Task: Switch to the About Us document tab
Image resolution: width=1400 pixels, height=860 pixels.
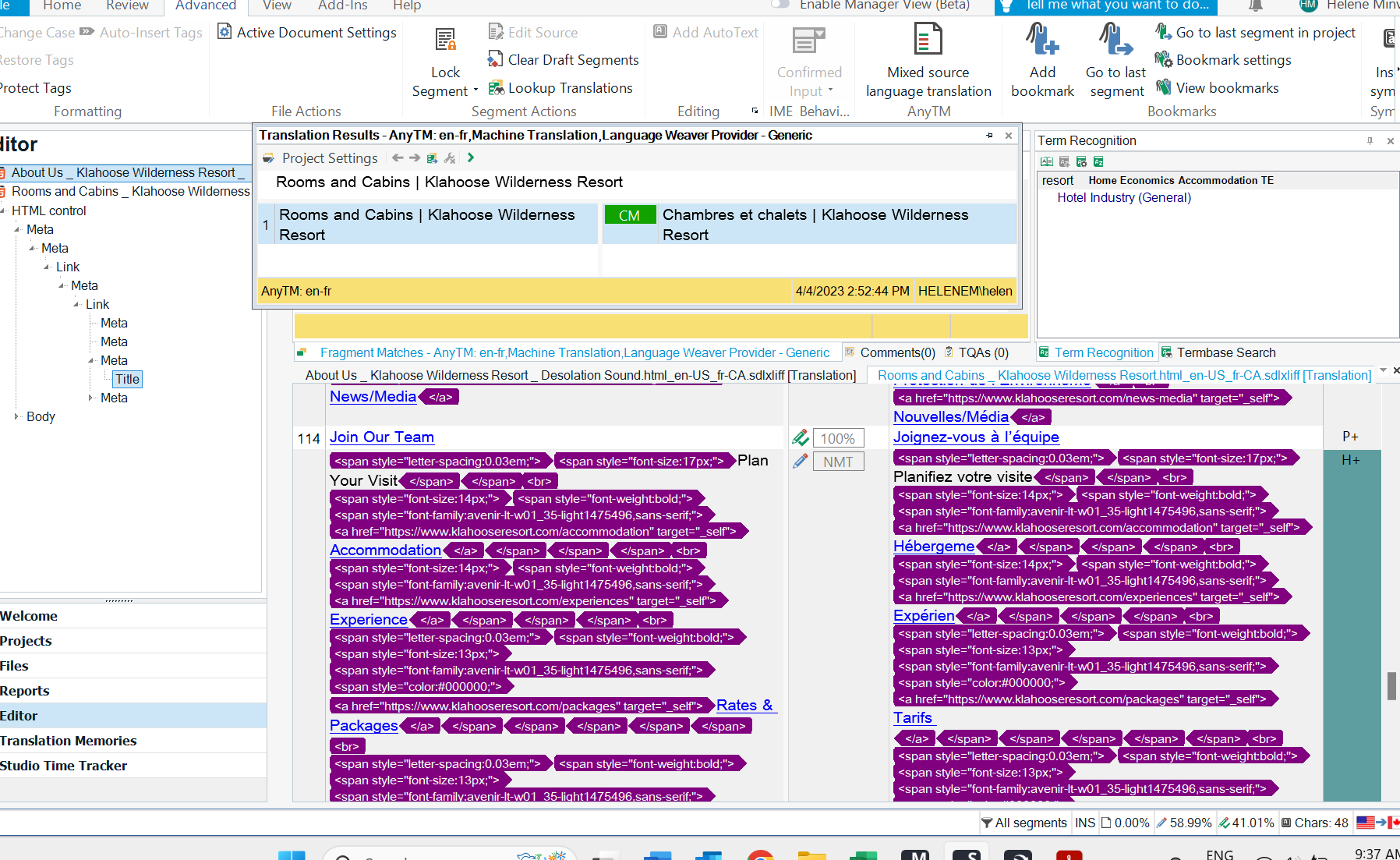Action: point(580,375)
